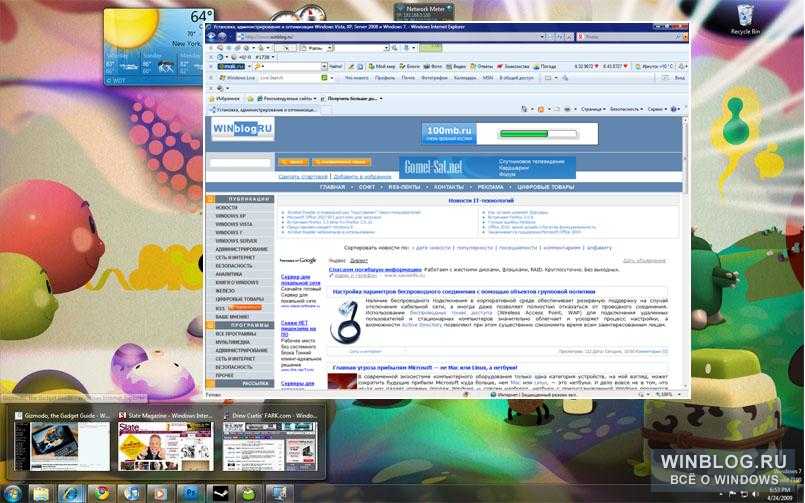Open Recycle Bin on the desktop

tap(745, 20)
